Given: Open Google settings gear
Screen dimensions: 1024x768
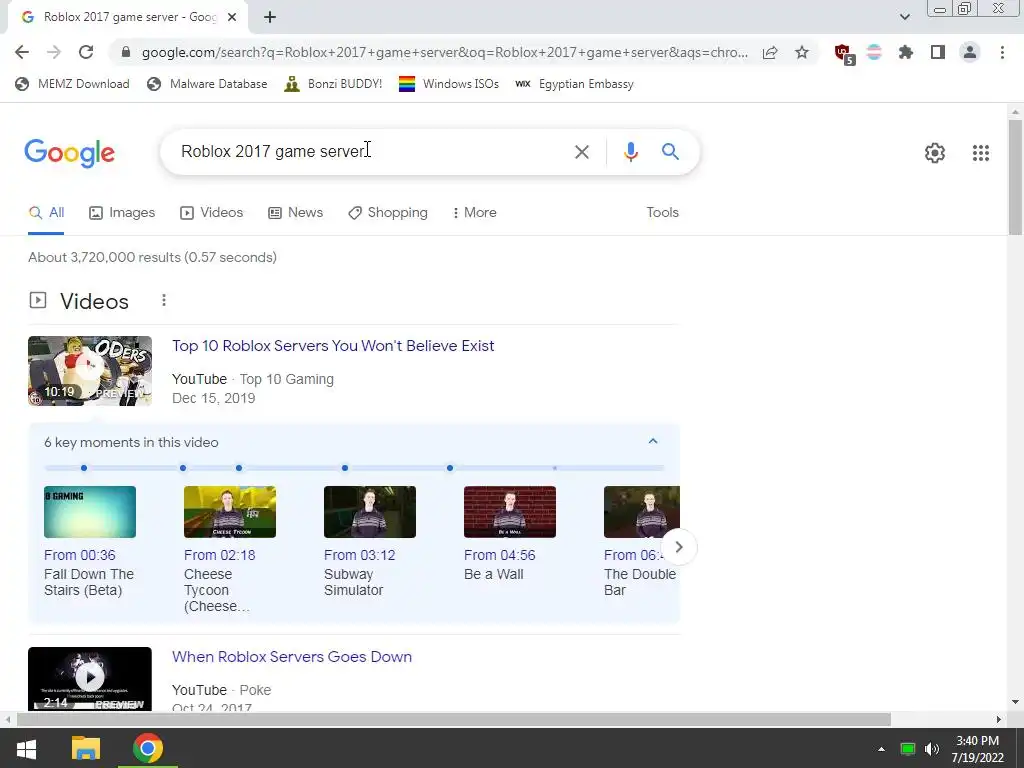Looking at the screenshot, I should point(935,153).
